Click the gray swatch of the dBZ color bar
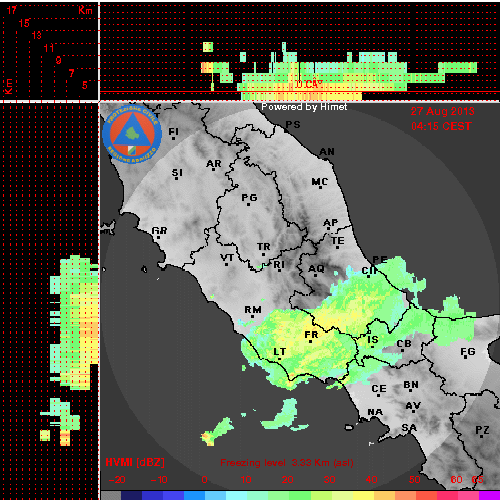 tap(111, 495)
